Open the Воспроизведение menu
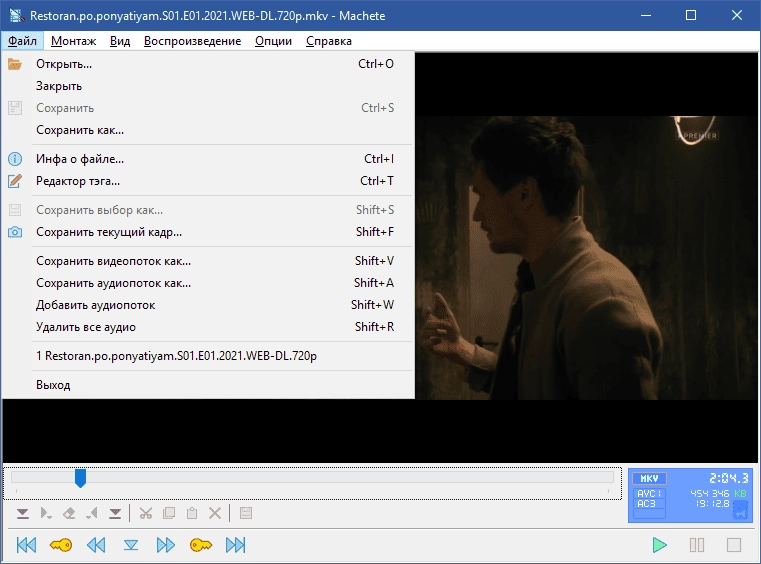Image resolution: width=761 pixels, height=564 pixels. 192,41
